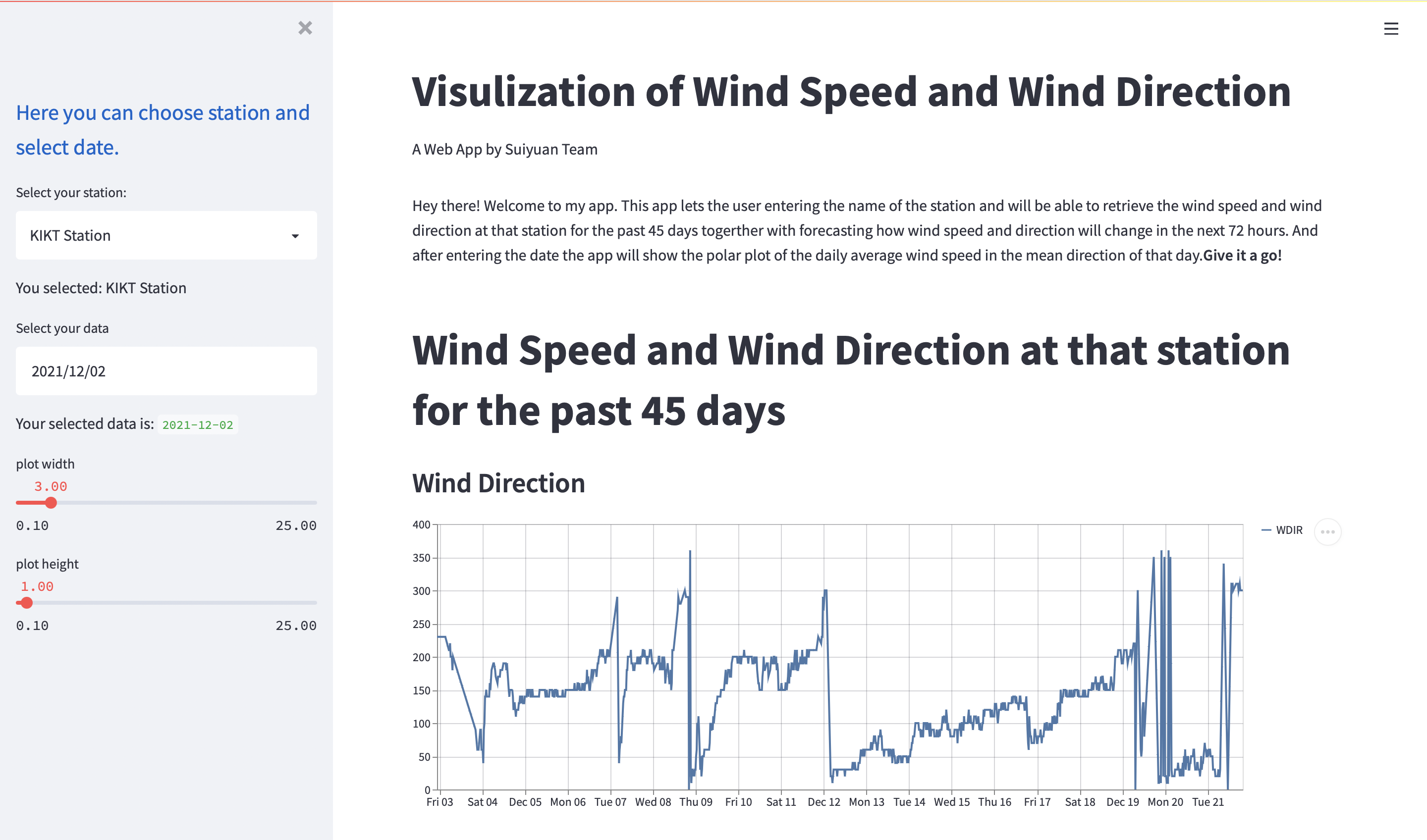Click the dropdown arrow of station selector
The height and width of the screenshot is (840, 1427).
pyautogui.click(x=295, y=236)
